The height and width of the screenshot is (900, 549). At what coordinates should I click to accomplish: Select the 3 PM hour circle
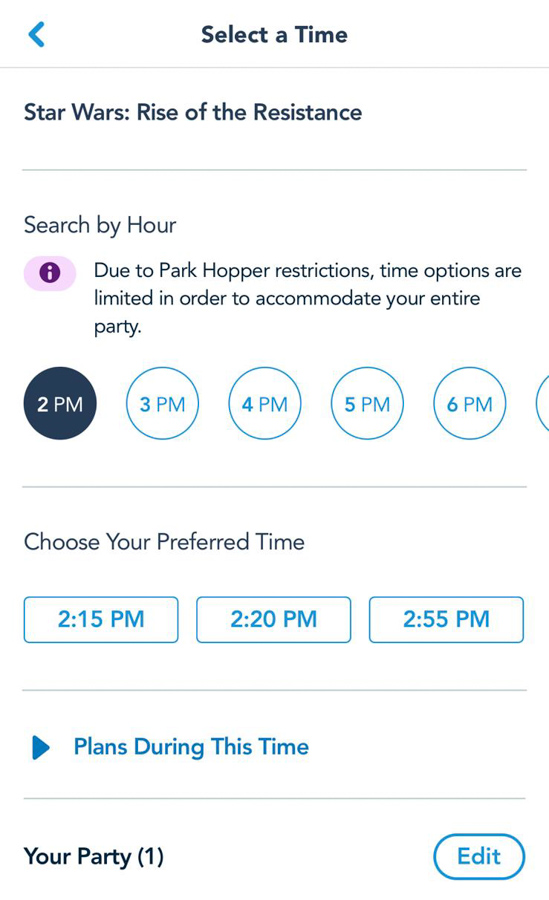[x=163, y=404]
